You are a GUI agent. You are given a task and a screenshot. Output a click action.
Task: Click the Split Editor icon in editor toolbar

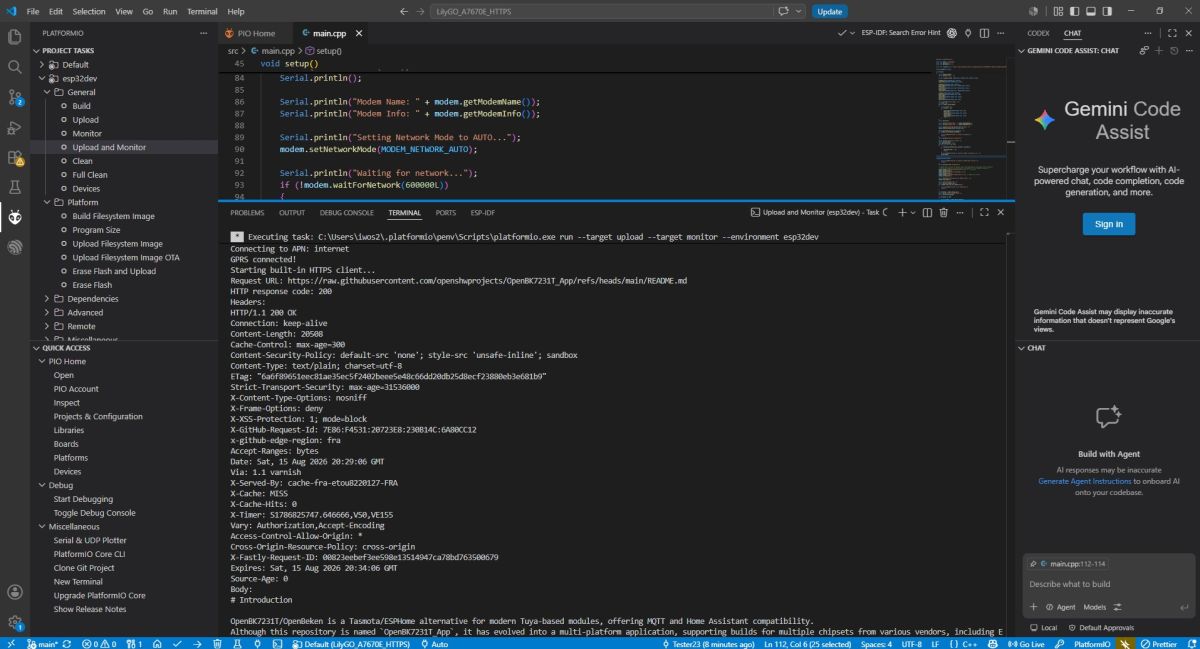[x=983, y=33]
